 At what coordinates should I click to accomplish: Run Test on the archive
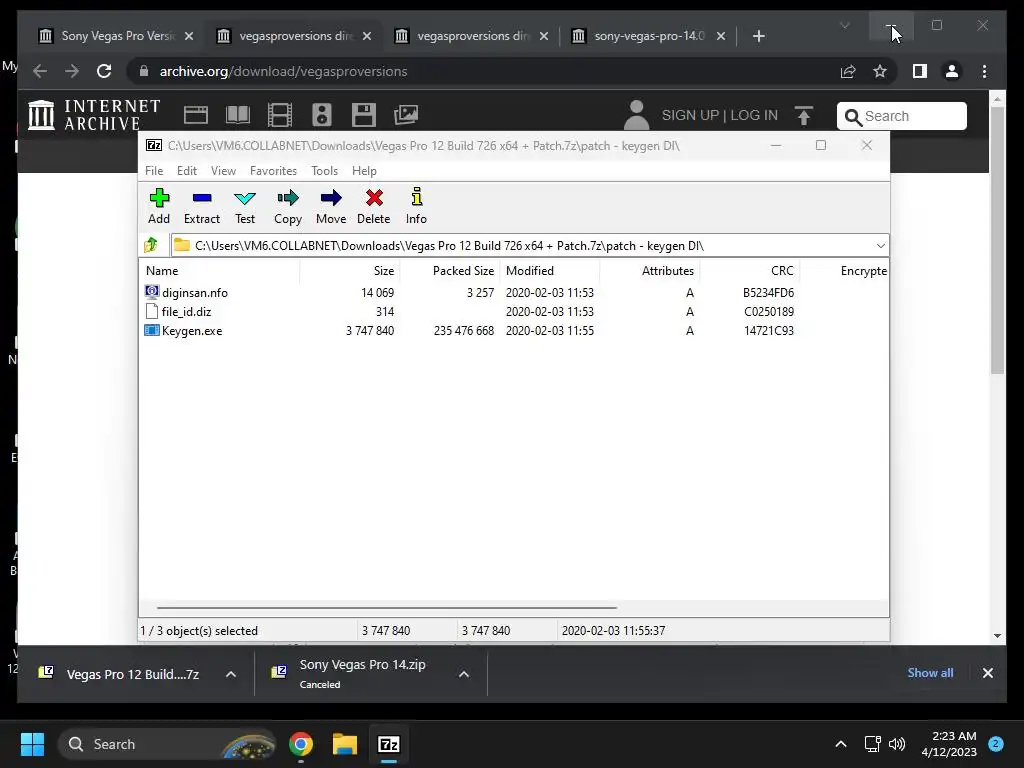(245, 206)
